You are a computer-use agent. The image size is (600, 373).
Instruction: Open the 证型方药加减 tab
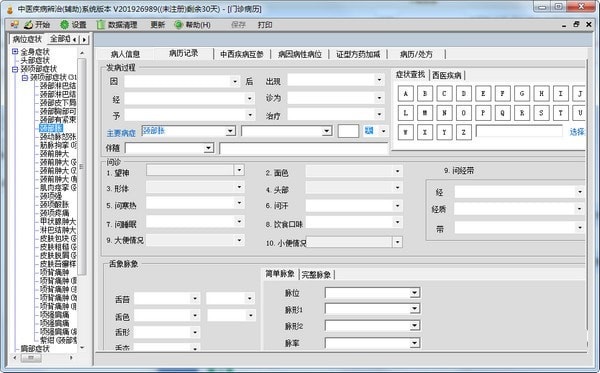(359, 54)
